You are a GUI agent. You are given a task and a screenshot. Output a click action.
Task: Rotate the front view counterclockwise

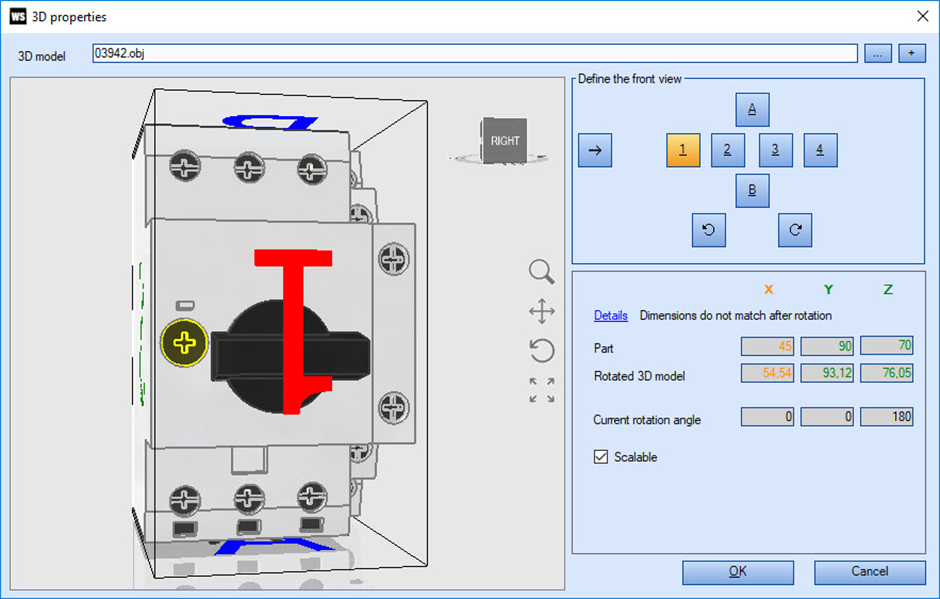(709, 230)
